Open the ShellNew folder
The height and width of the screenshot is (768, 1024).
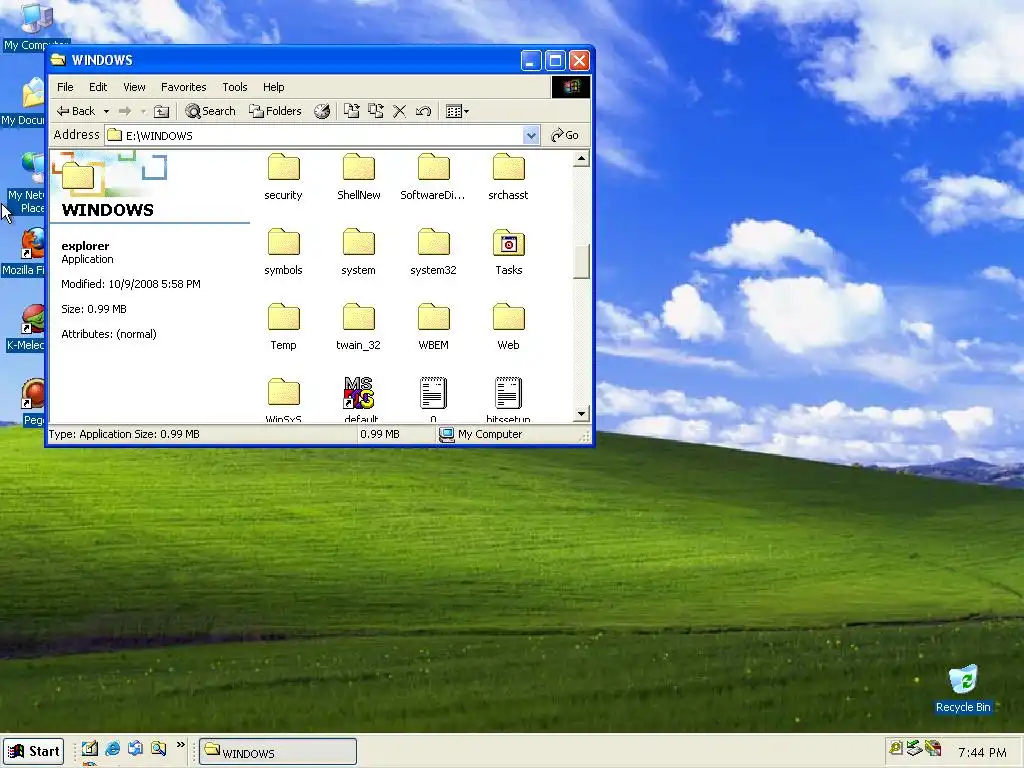tap(359, 176)
